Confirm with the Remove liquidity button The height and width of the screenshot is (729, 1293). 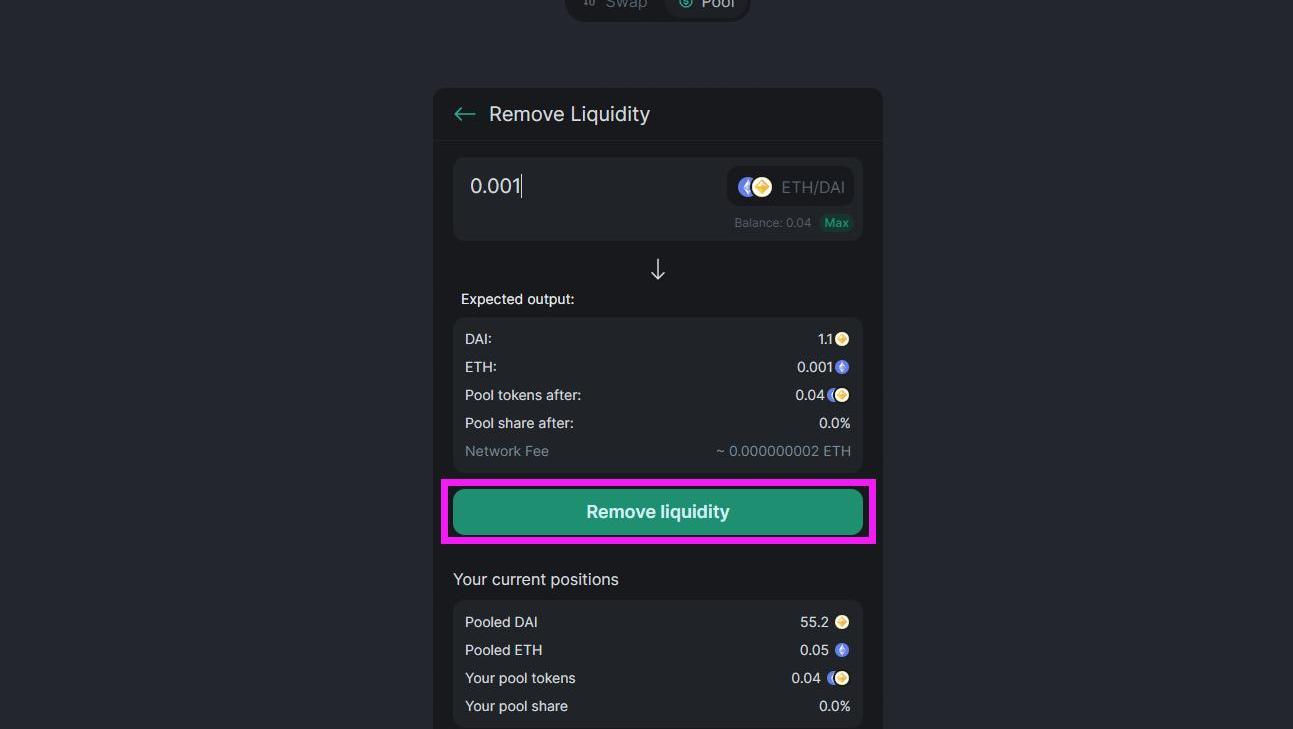(x=658, y=512)
